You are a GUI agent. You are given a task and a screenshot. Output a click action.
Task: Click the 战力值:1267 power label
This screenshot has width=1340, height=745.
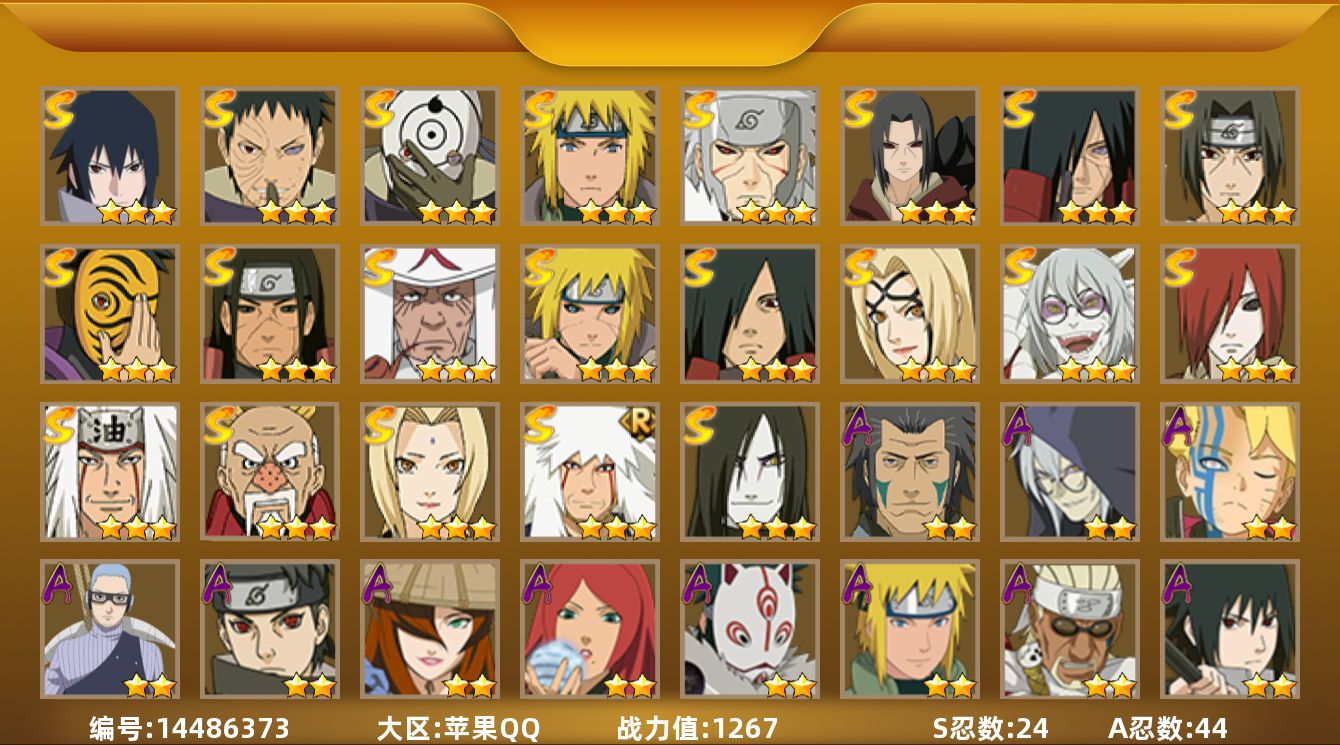click(x=697, y=728)
